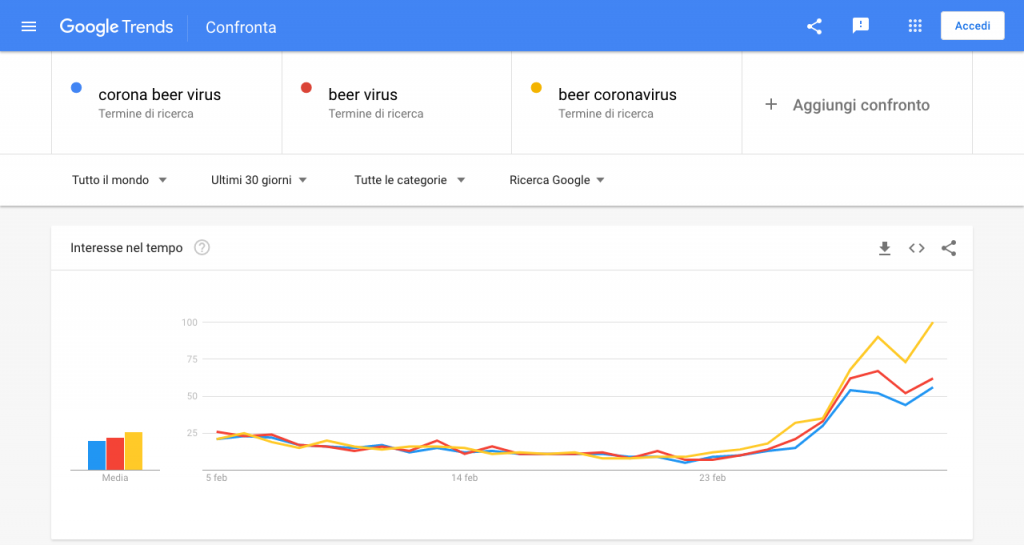Select the Confronta page title

(241, 27)
